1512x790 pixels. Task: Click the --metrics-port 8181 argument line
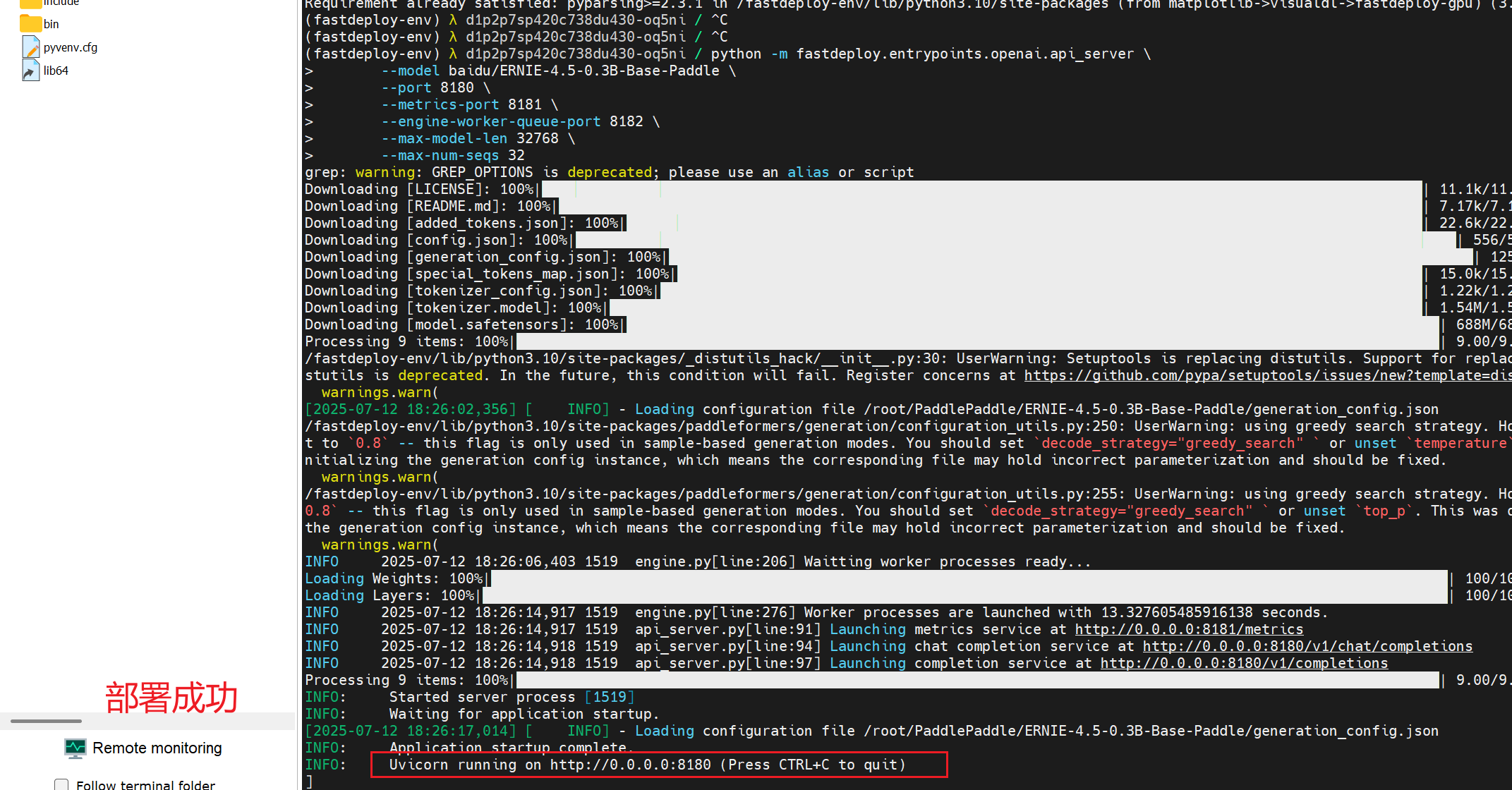coord(469,105)
